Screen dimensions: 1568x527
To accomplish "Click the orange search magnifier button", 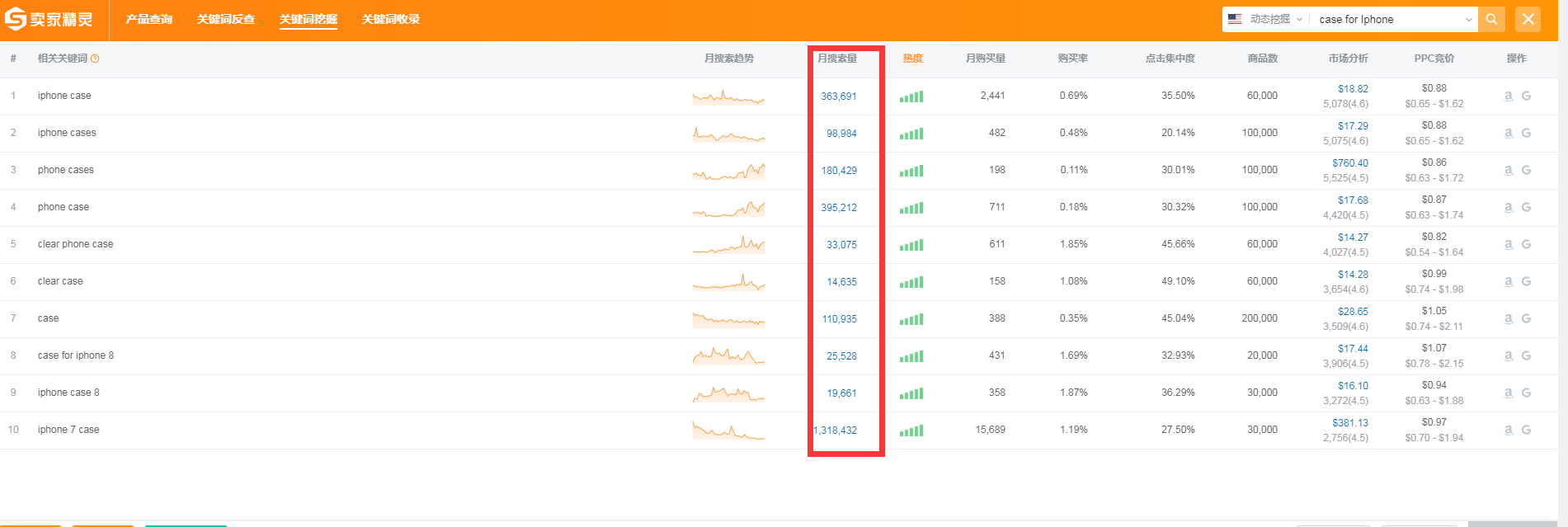I will (x=1491, y=19).
